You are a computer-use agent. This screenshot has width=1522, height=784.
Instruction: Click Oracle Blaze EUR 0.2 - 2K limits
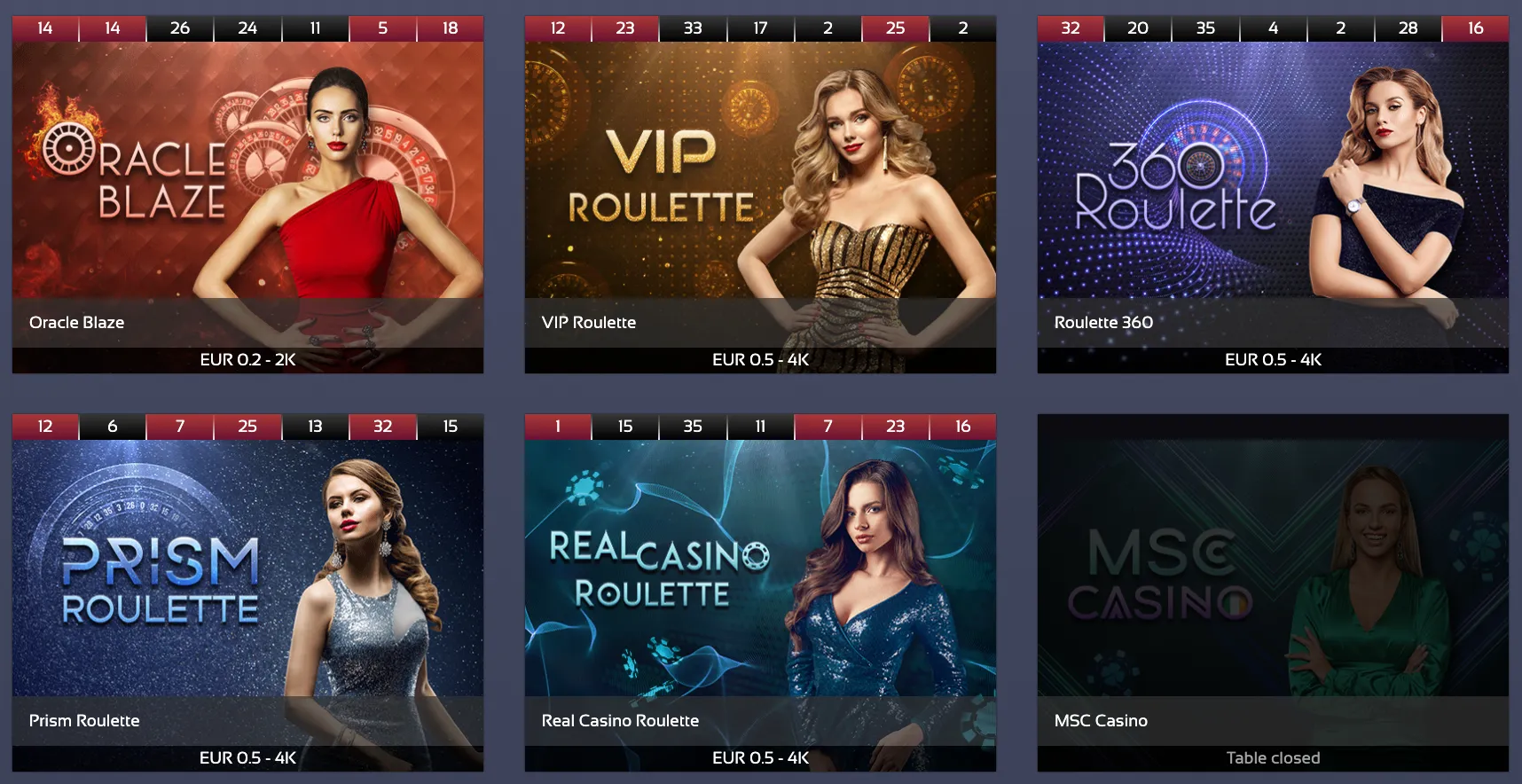(x=247, y=360)
